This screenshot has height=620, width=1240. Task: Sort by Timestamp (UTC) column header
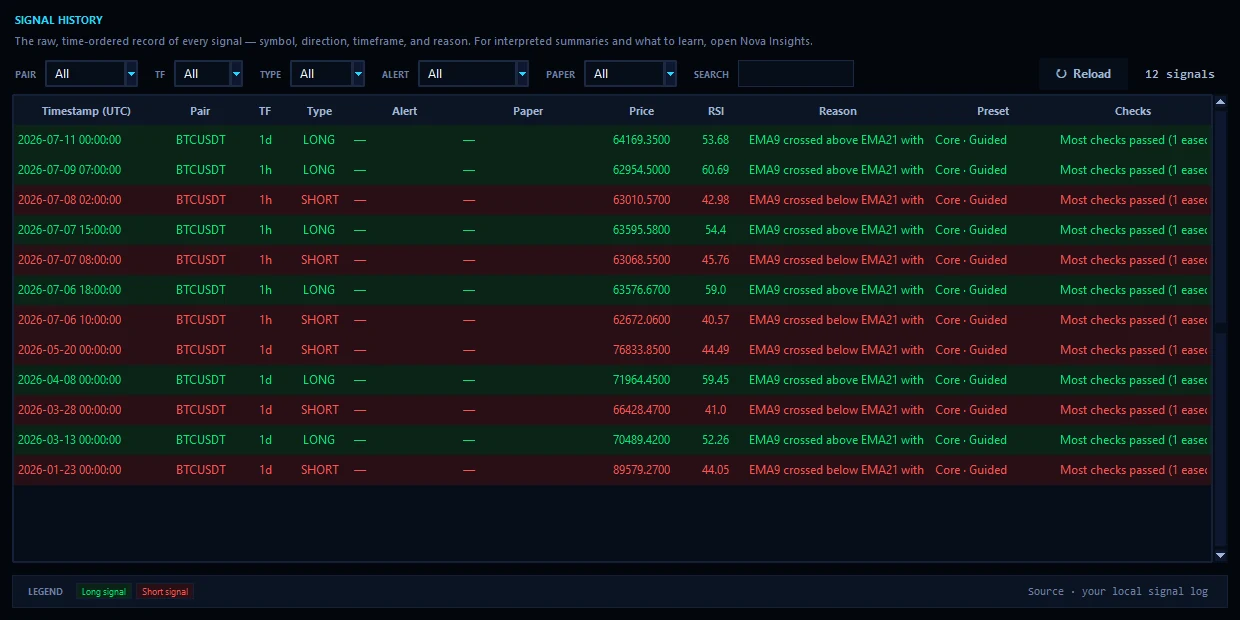(86, 111)
